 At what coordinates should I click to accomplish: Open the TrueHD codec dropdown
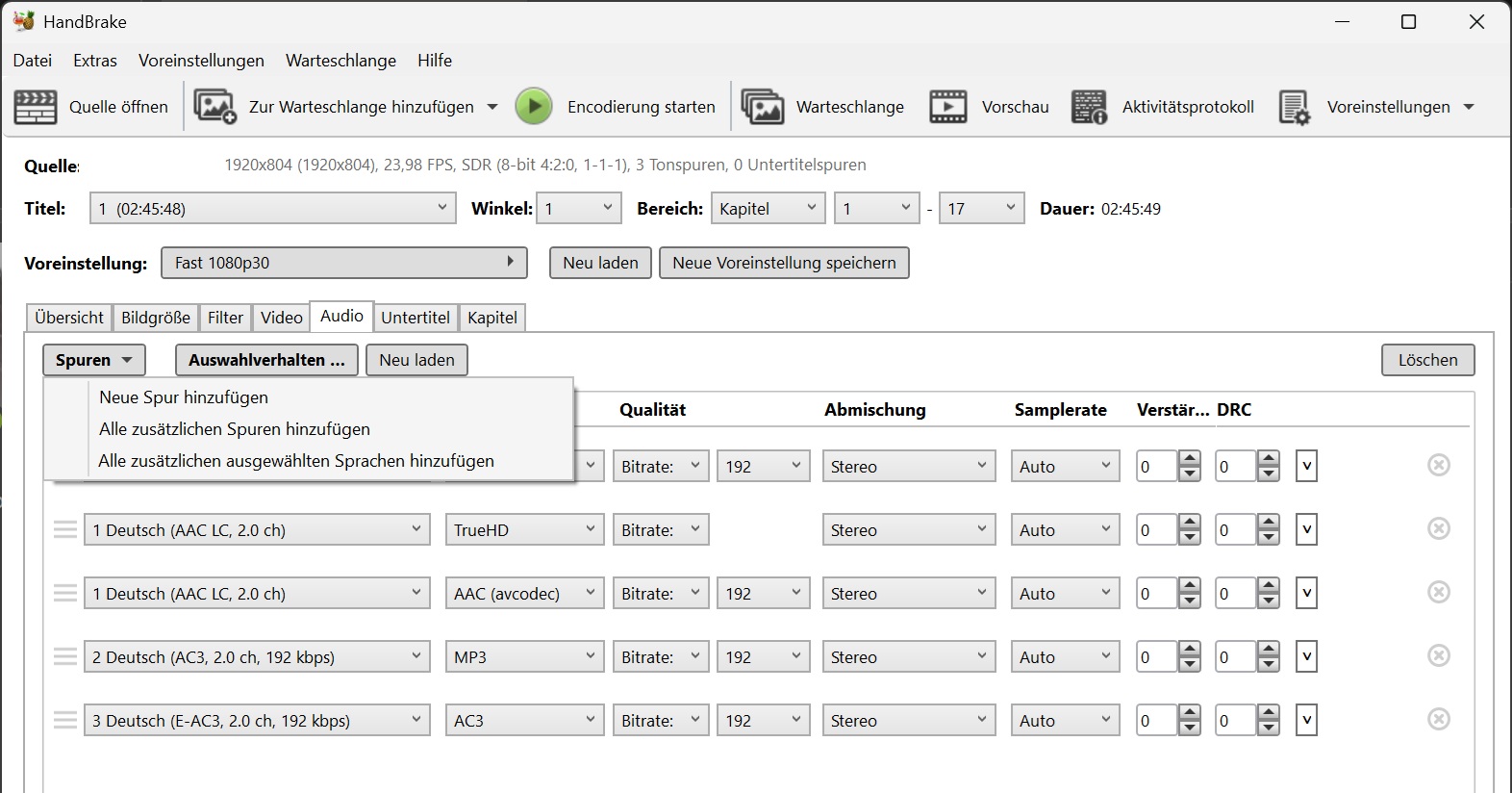[x=524, y=529]
